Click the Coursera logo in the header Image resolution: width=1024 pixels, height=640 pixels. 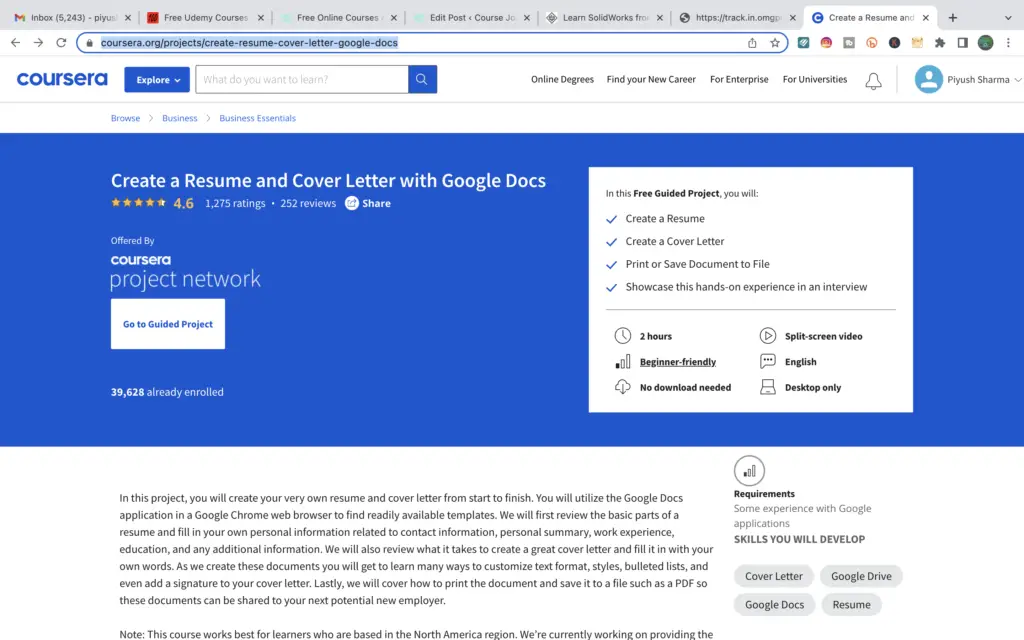(x=62, y=79)
